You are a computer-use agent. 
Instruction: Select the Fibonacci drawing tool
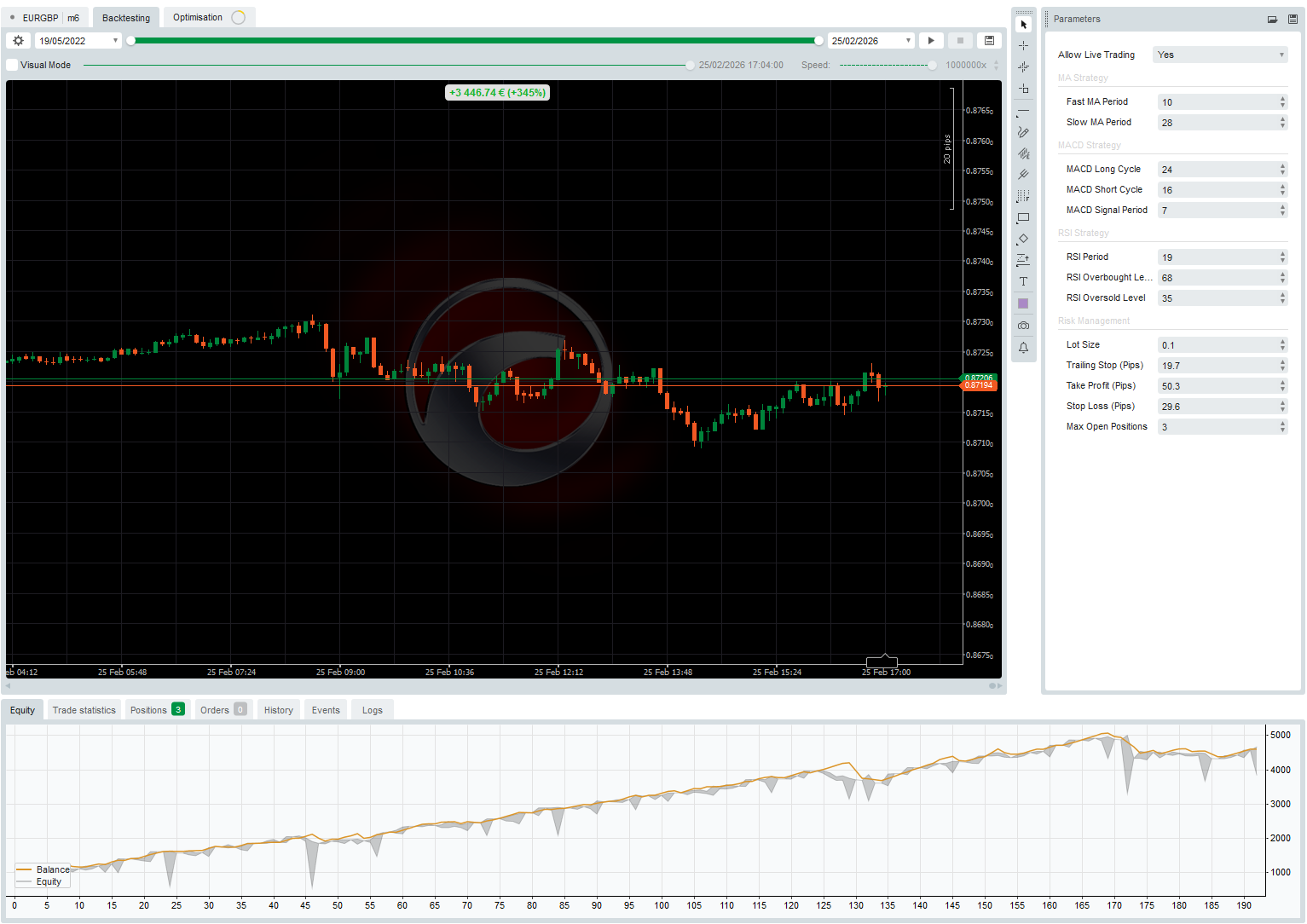[x=1023, y=196]
